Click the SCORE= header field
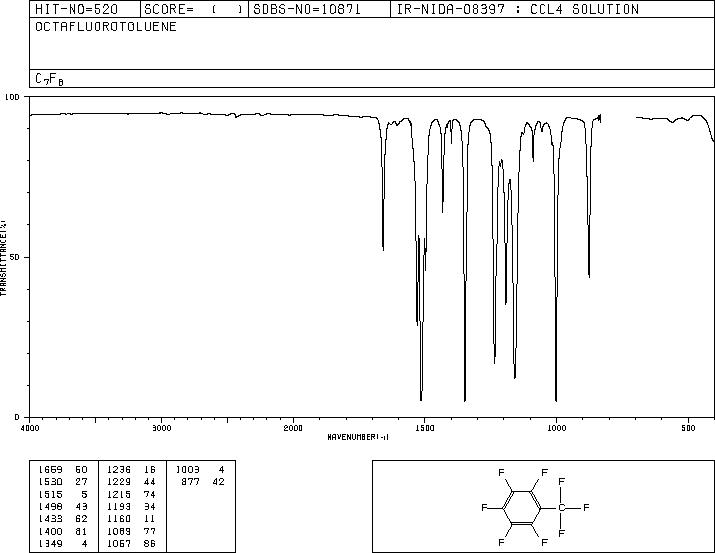Screen dimensions: 715x553 tap(194, 10)
